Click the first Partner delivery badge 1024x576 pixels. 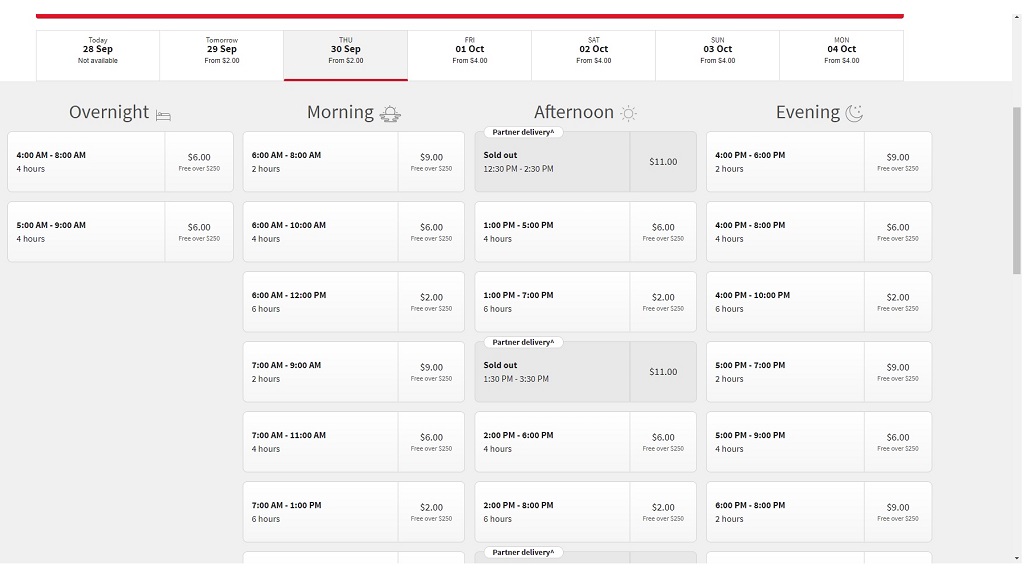coord(523,132)
